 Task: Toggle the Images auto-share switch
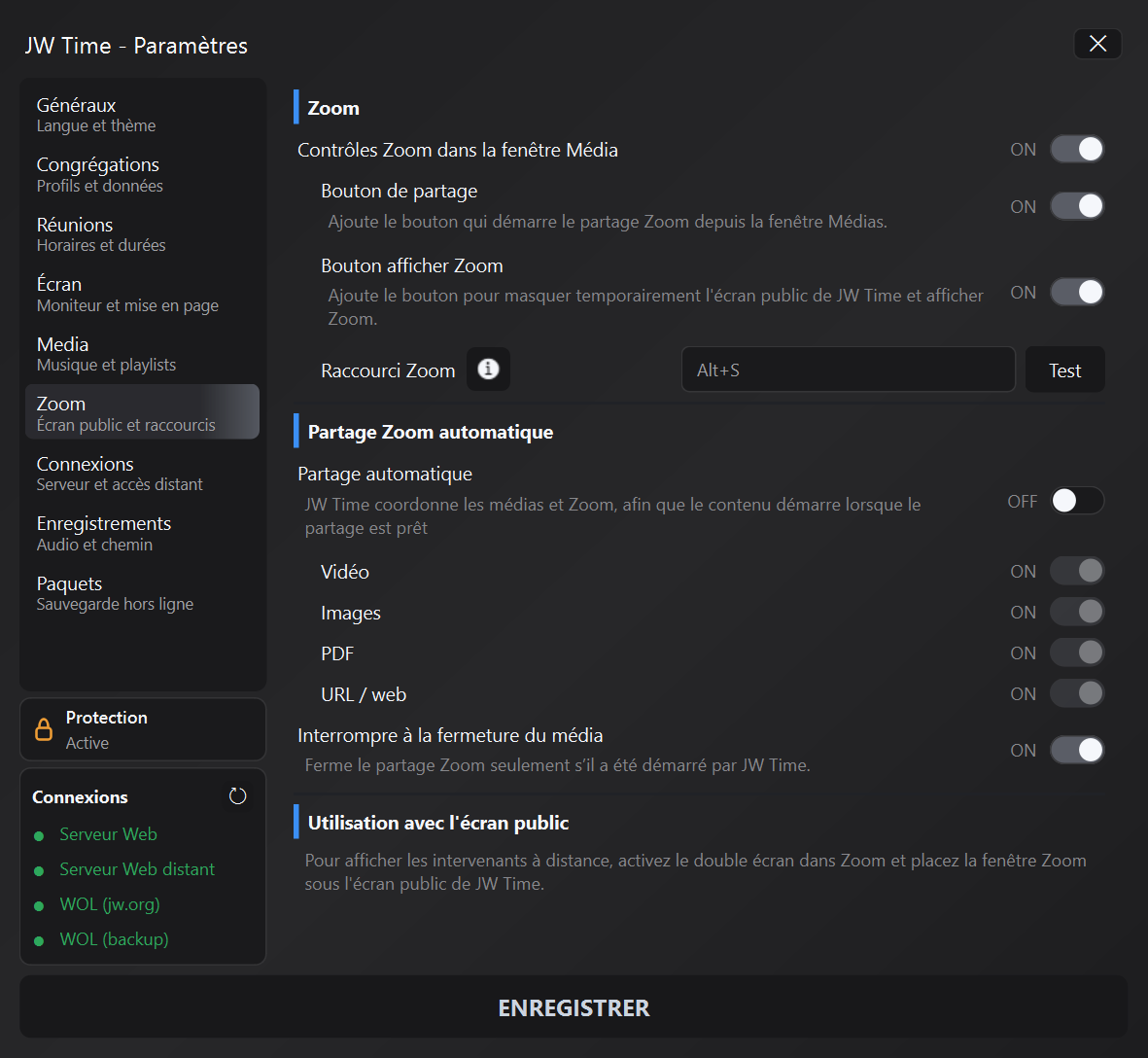point(1077,612)
